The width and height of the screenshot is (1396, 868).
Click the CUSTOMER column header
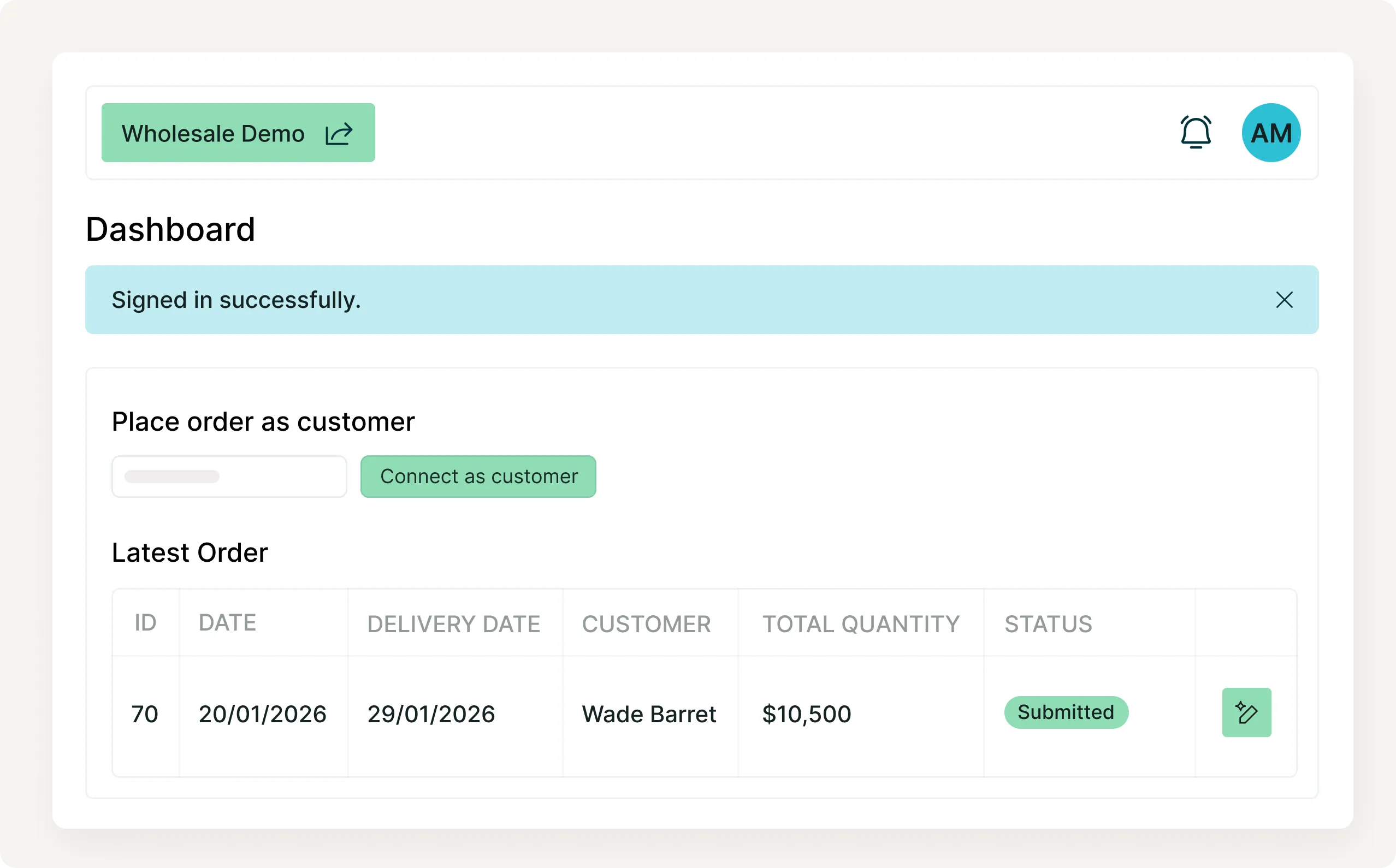[646, 624]
